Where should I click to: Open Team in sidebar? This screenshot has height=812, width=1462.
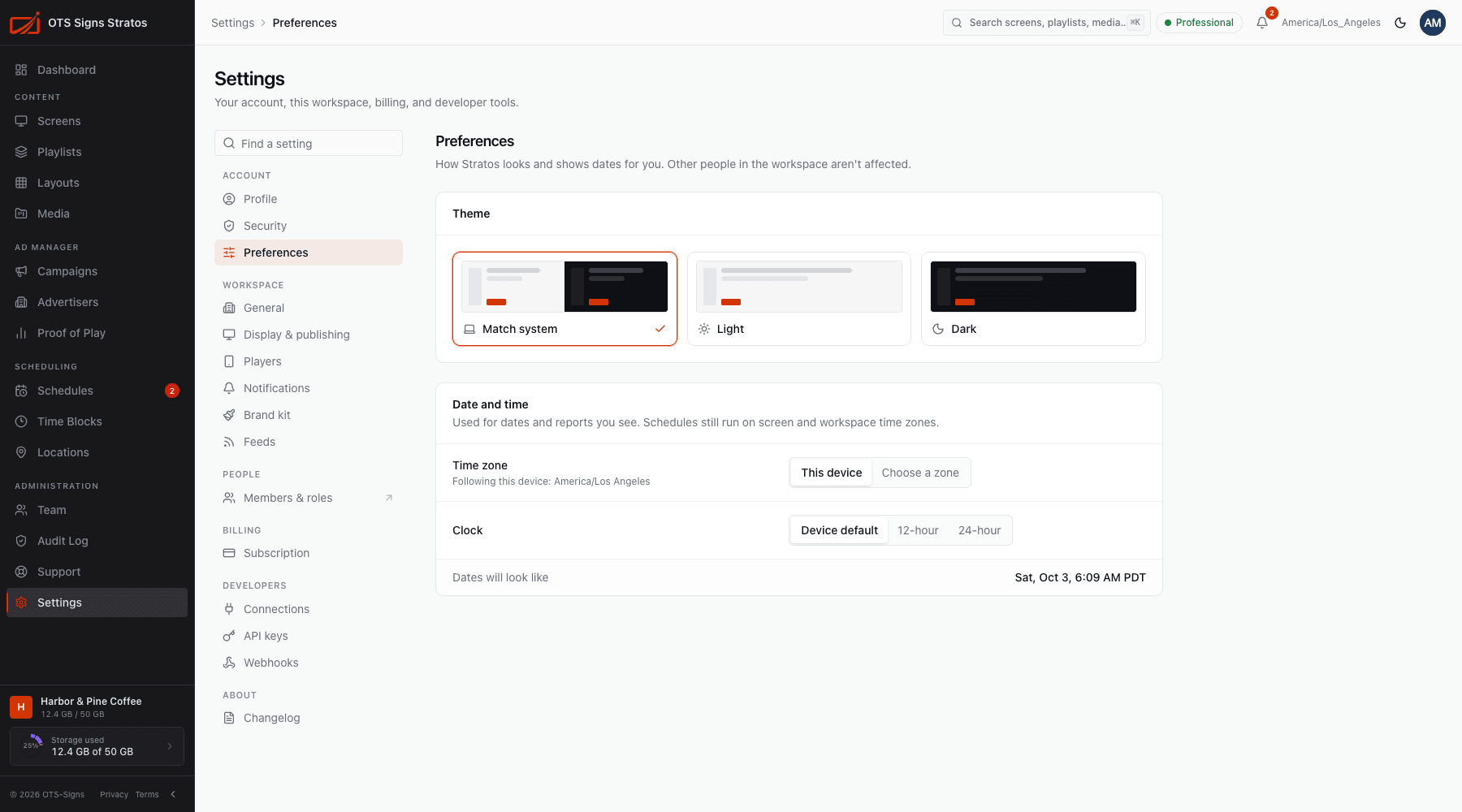(x=97, y=510)
